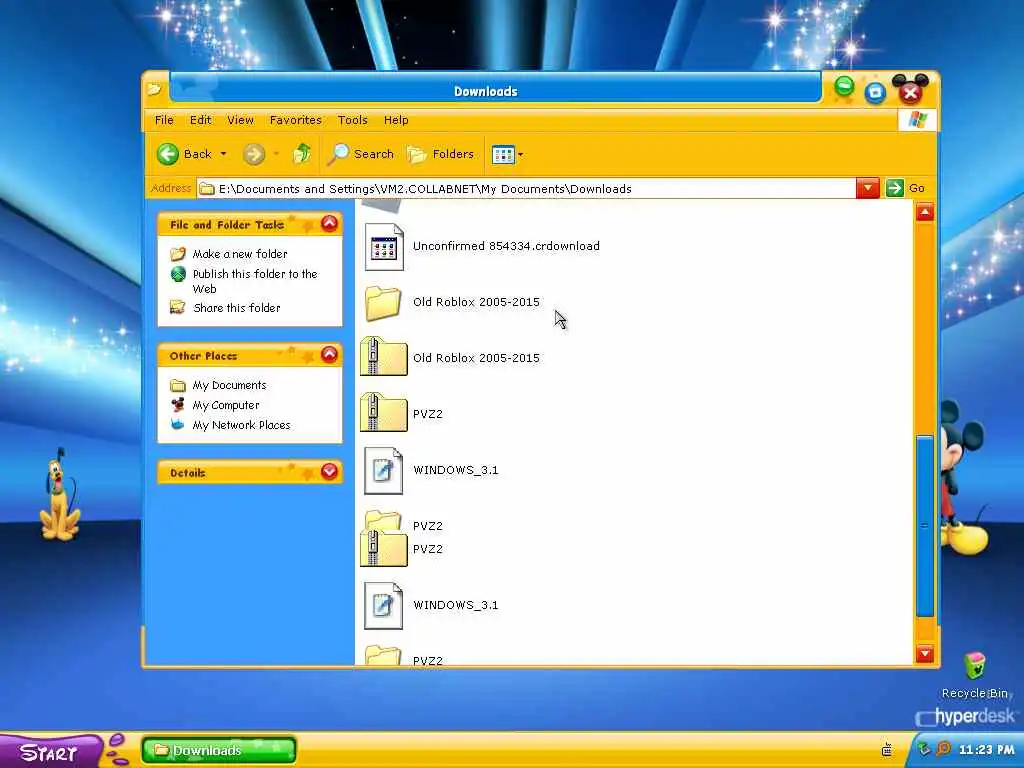1024x768 pixels.
Task: Select second WINDOWS_3.1 file icon
Action: (383, 605)
